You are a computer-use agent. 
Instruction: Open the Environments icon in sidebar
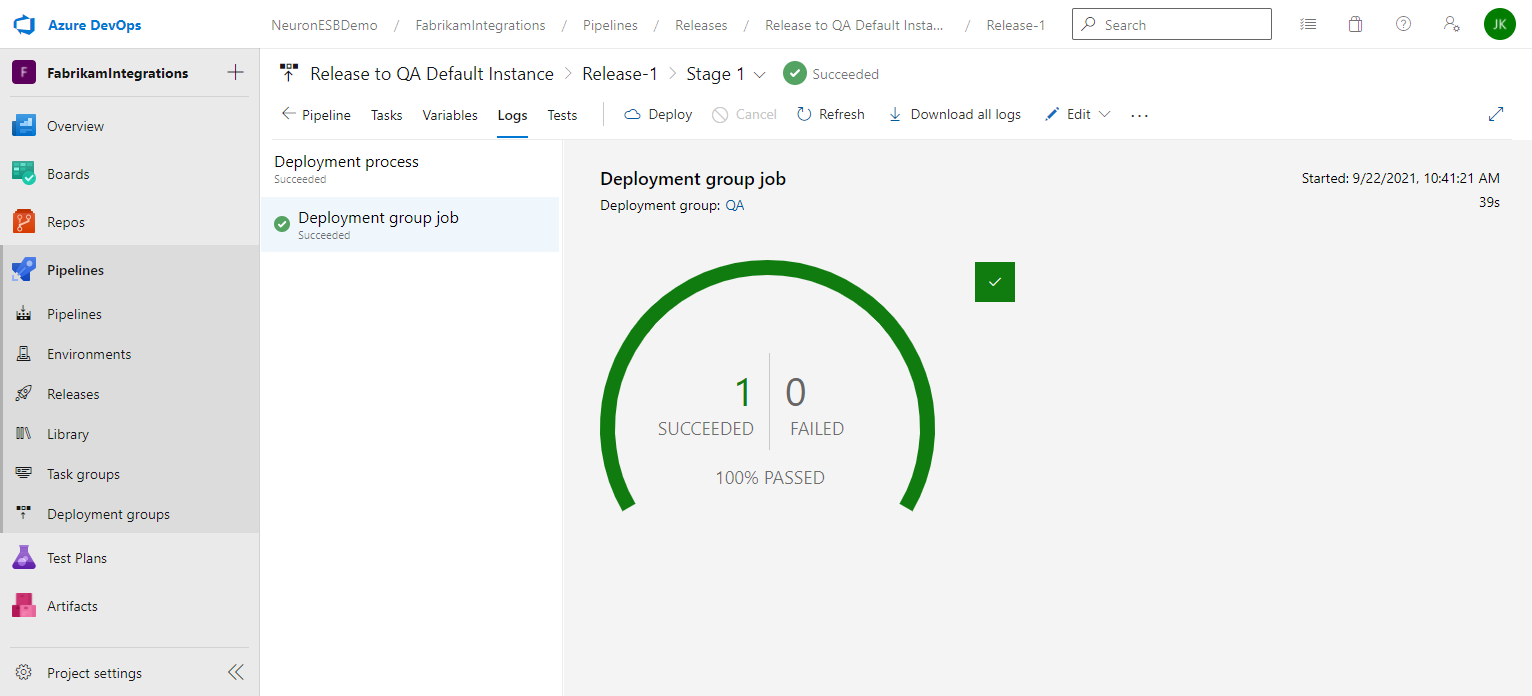(x=24, y=354)
